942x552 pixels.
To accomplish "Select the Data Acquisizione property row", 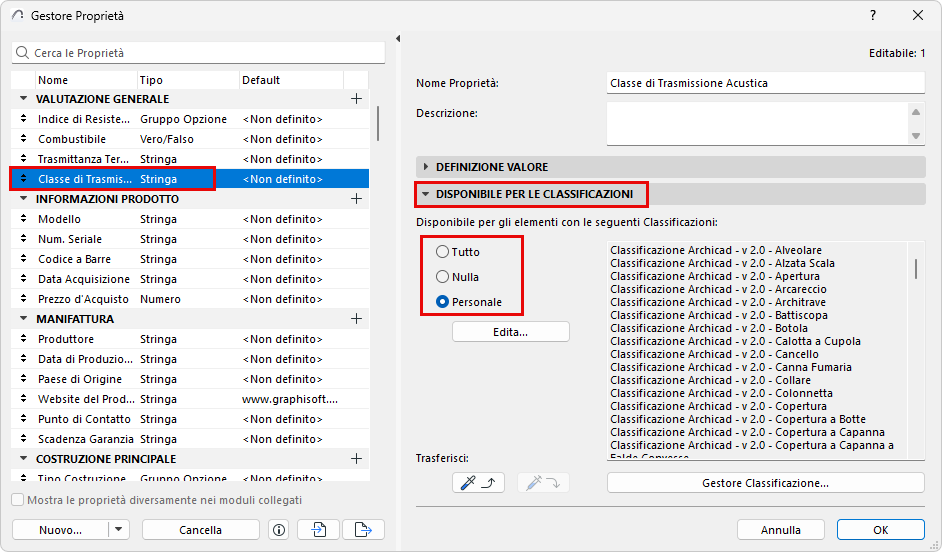I will pyautogui.click(x=190, y=279).
